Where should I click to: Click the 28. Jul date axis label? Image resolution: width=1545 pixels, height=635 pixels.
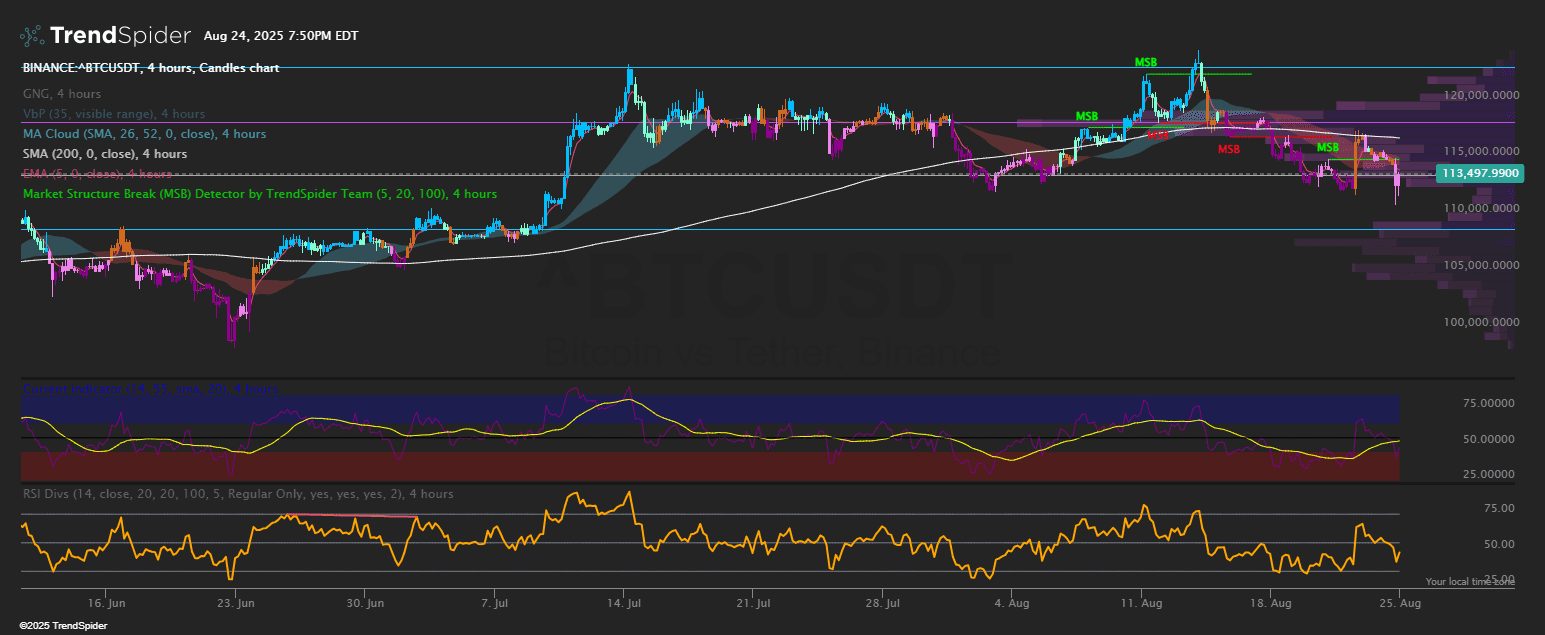(882, 604)
